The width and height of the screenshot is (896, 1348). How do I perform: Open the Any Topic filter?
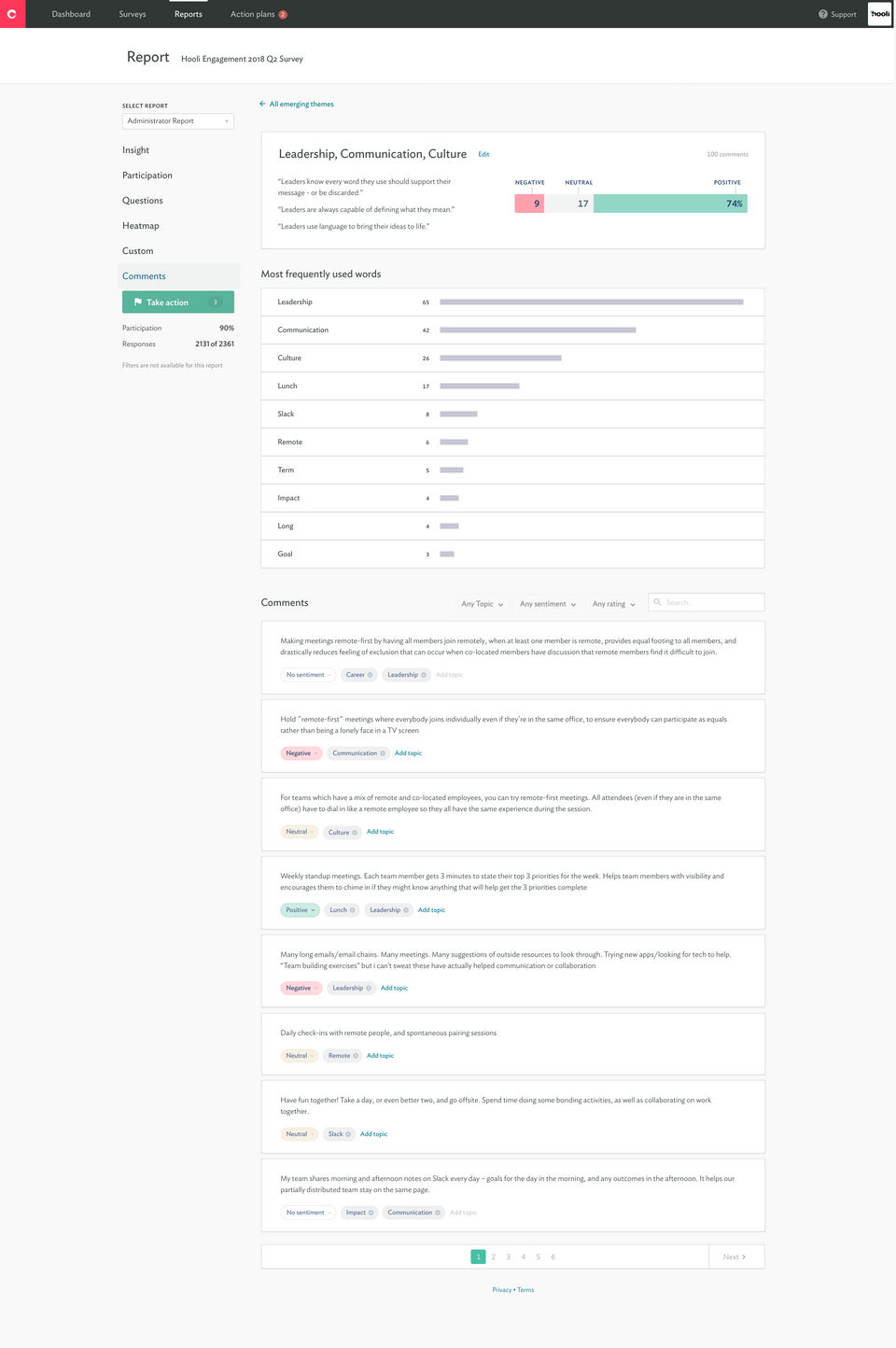[x=482, y=604]
